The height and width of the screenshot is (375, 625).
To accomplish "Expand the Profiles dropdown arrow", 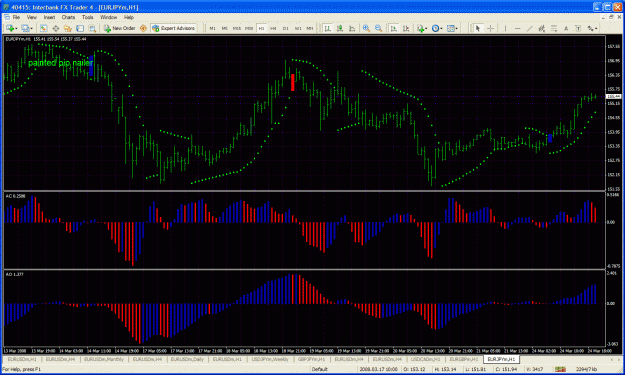I will 31,29.
